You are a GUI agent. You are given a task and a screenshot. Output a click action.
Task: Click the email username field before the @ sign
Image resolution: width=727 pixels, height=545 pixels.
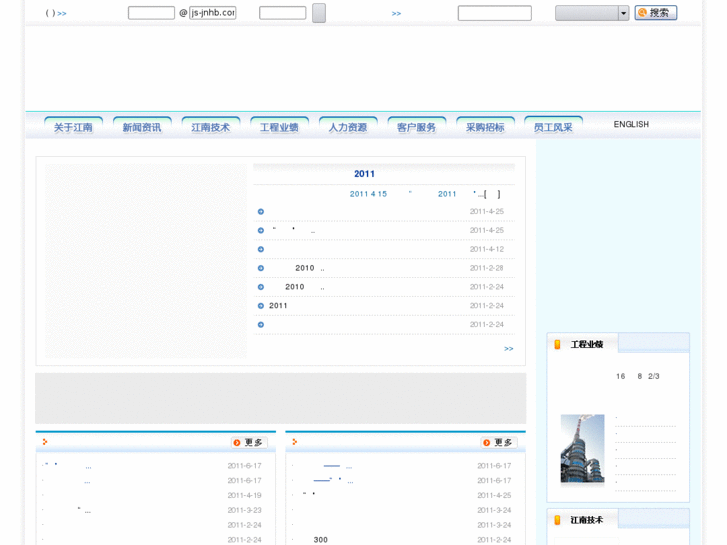pyautogui.click(x=151, y=13)
